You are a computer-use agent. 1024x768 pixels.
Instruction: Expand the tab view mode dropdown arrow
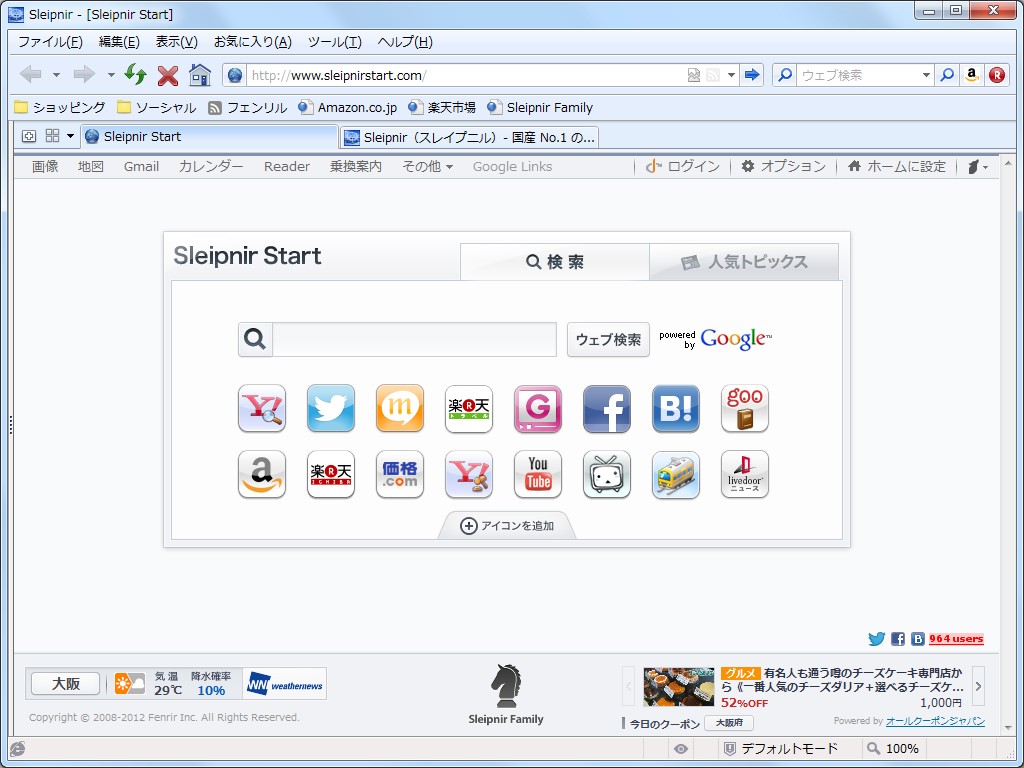(70, 135)
